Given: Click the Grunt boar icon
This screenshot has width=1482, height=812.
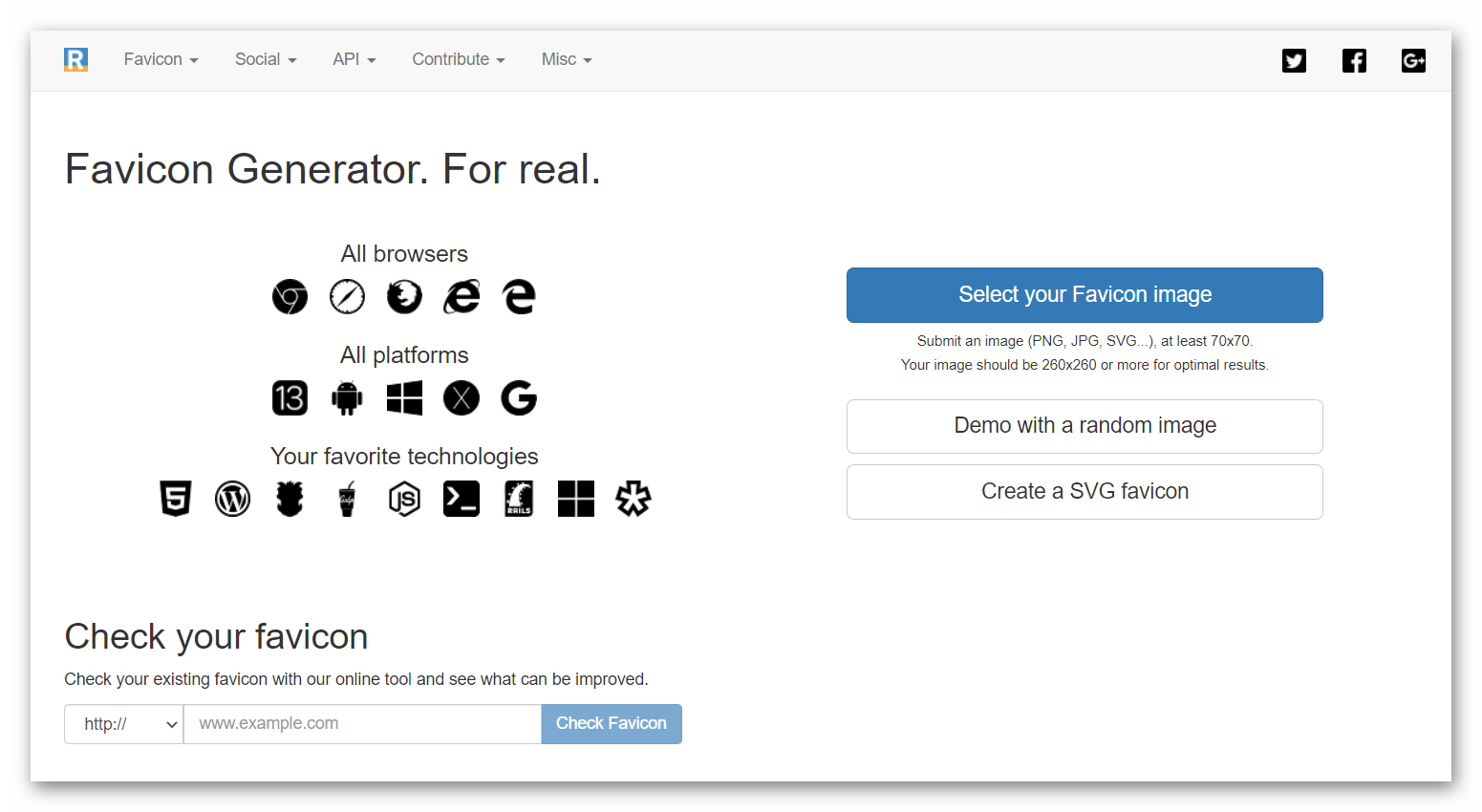Looking at the screenshot, I should pyautogui.click(x=290, y=499).
